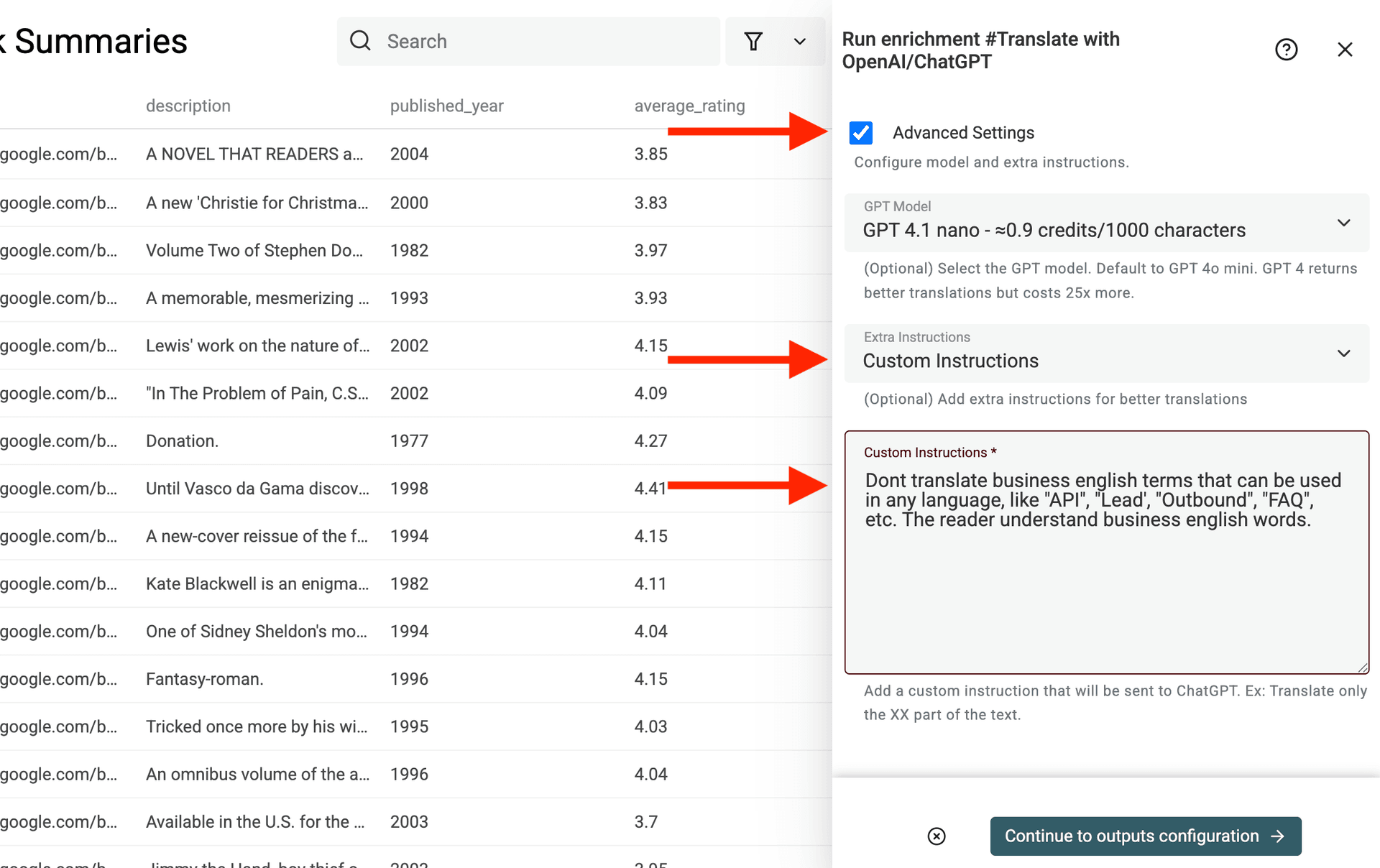Uncheck the Advanced Settings checkbox

coord(861,133)
